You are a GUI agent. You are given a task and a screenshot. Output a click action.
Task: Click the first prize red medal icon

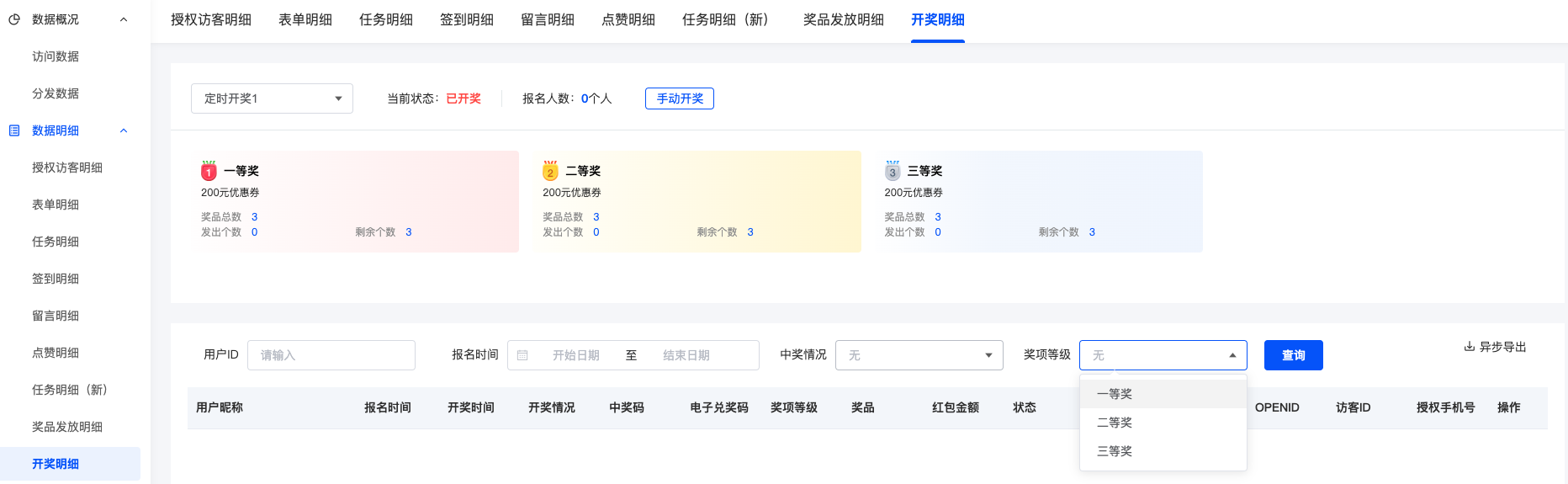209,171
